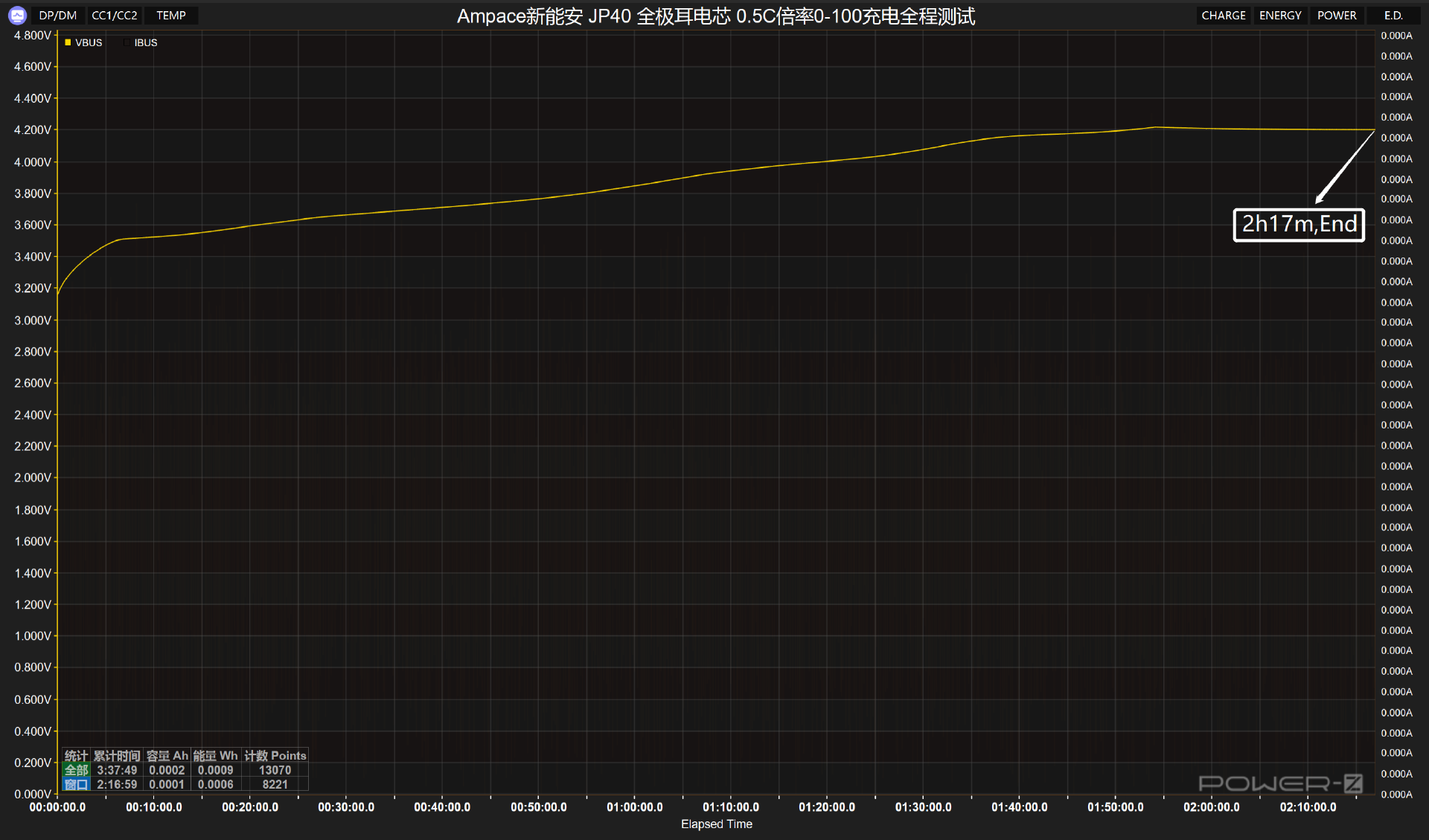Click the 02:10:00.0 time axis tick
Viewport: 1429px width, 840px height.
(x=1308, y=807)
